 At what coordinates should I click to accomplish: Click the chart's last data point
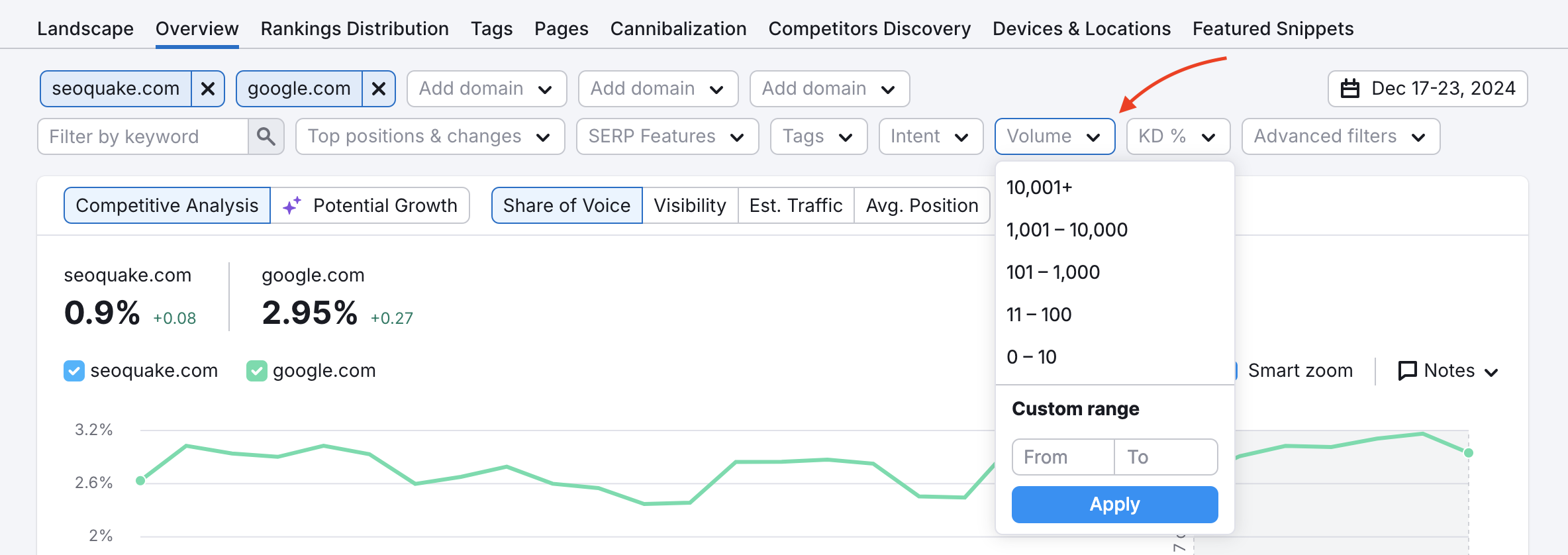point(1468,453)
